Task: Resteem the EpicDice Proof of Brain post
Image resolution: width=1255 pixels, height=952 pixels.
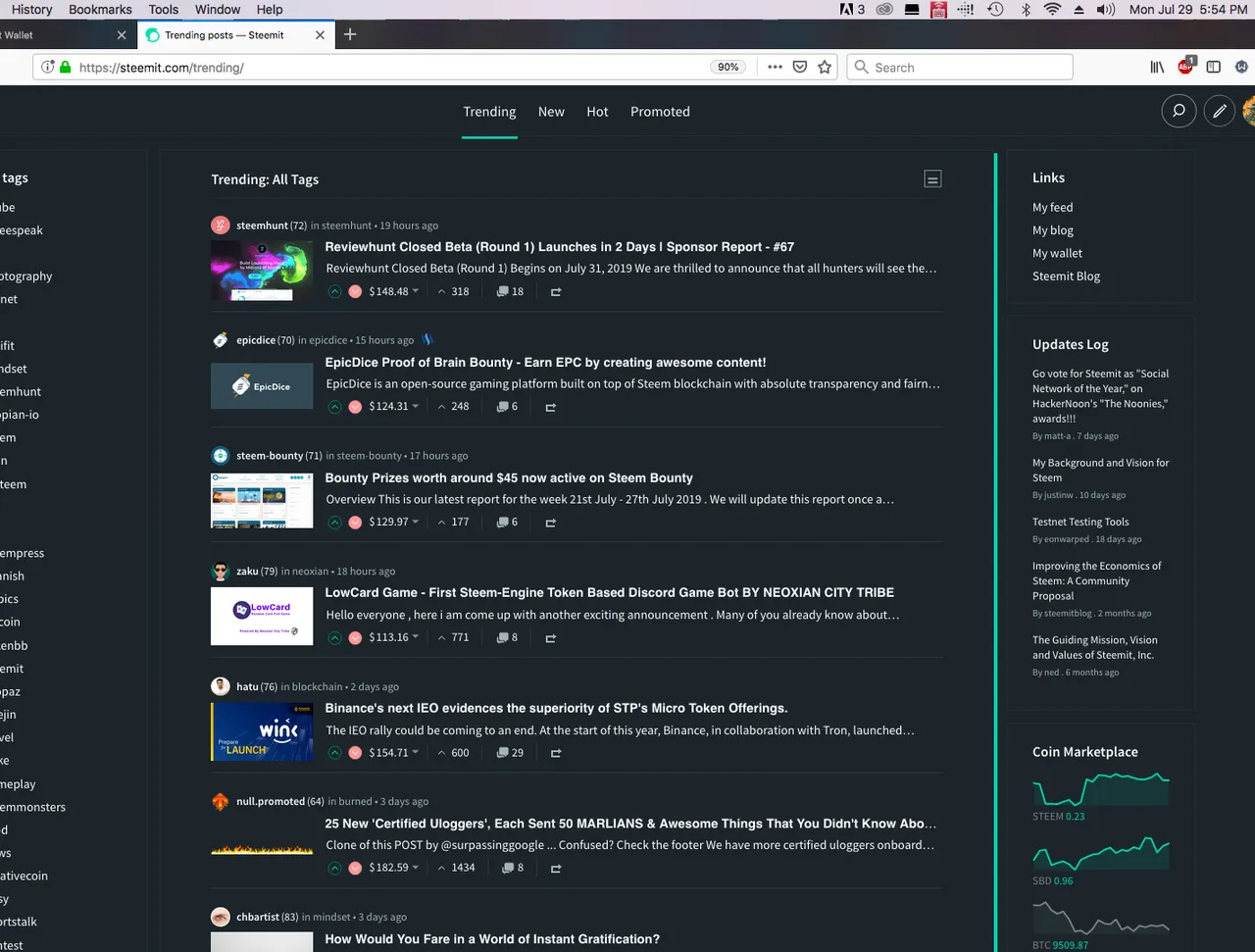Action: 551,407
